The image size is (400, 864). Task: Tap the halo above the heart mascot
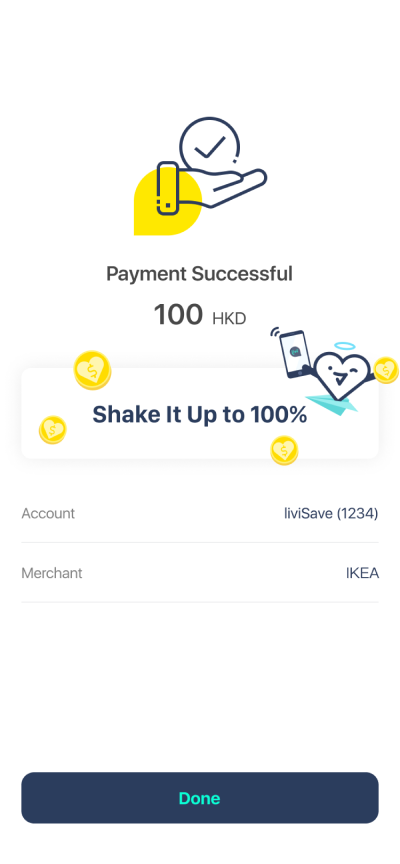(345, 347)
